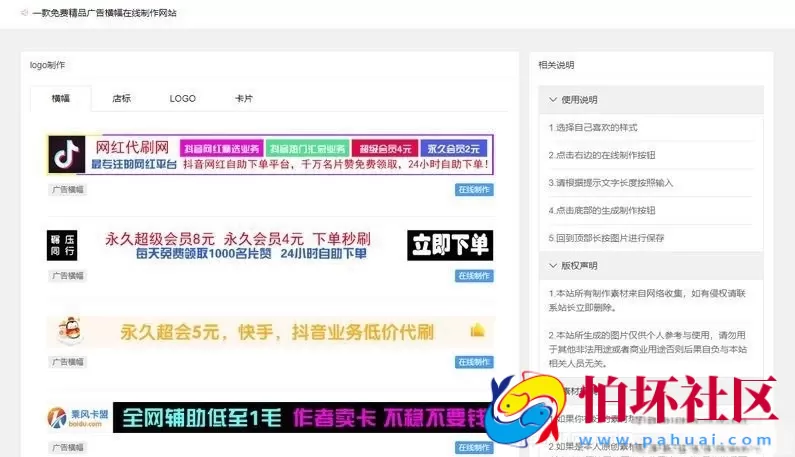Click 广告横幅 tag under 网红代刷网 banner
The image size is (795, 457).
click(67, 190)
